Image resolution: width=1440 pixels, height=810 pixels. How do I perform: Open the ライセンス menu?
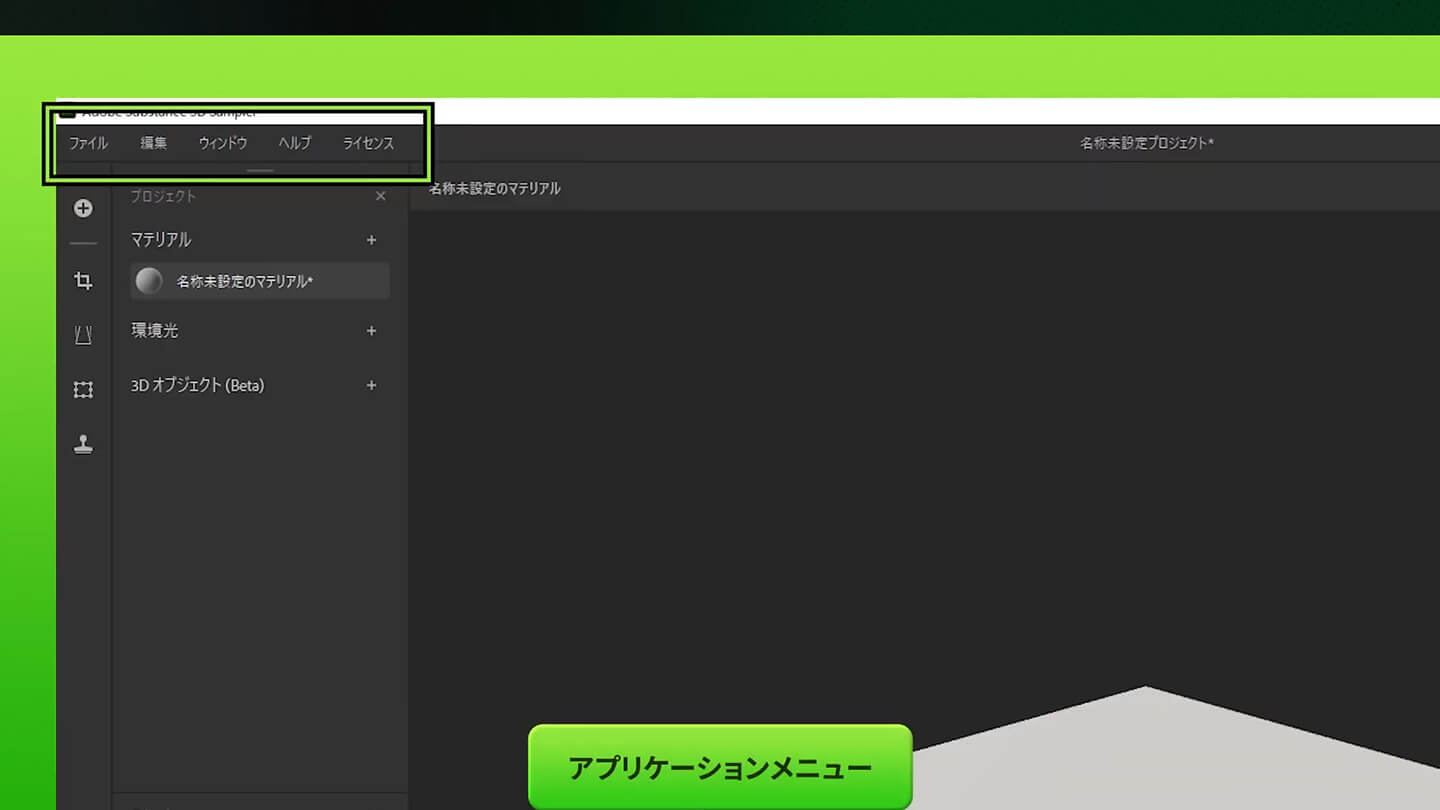[x=368, y=143]
